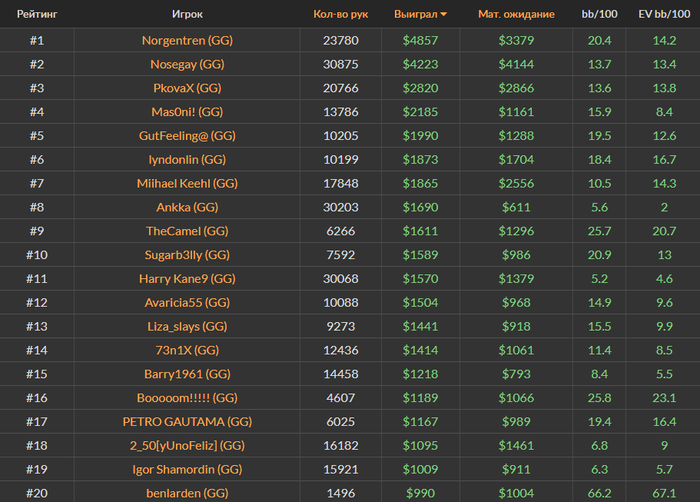Open PETRO GAUTAMA (GG) profile

click(x=187, y=422)
